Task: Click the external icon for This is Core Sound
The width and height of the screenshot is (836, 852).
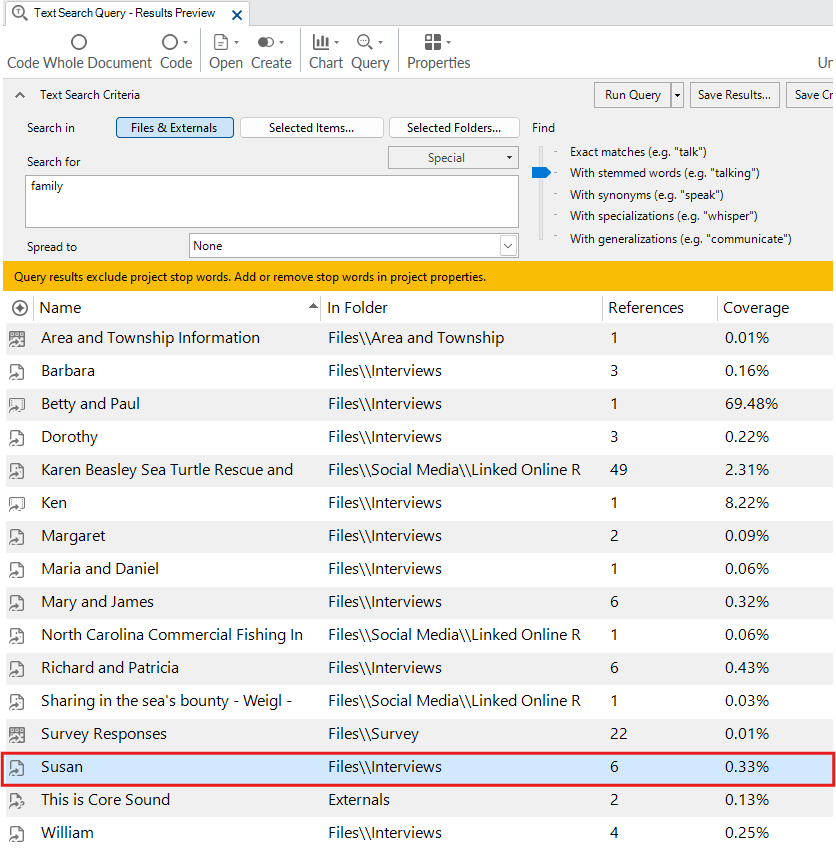Action: coord(17,801)
